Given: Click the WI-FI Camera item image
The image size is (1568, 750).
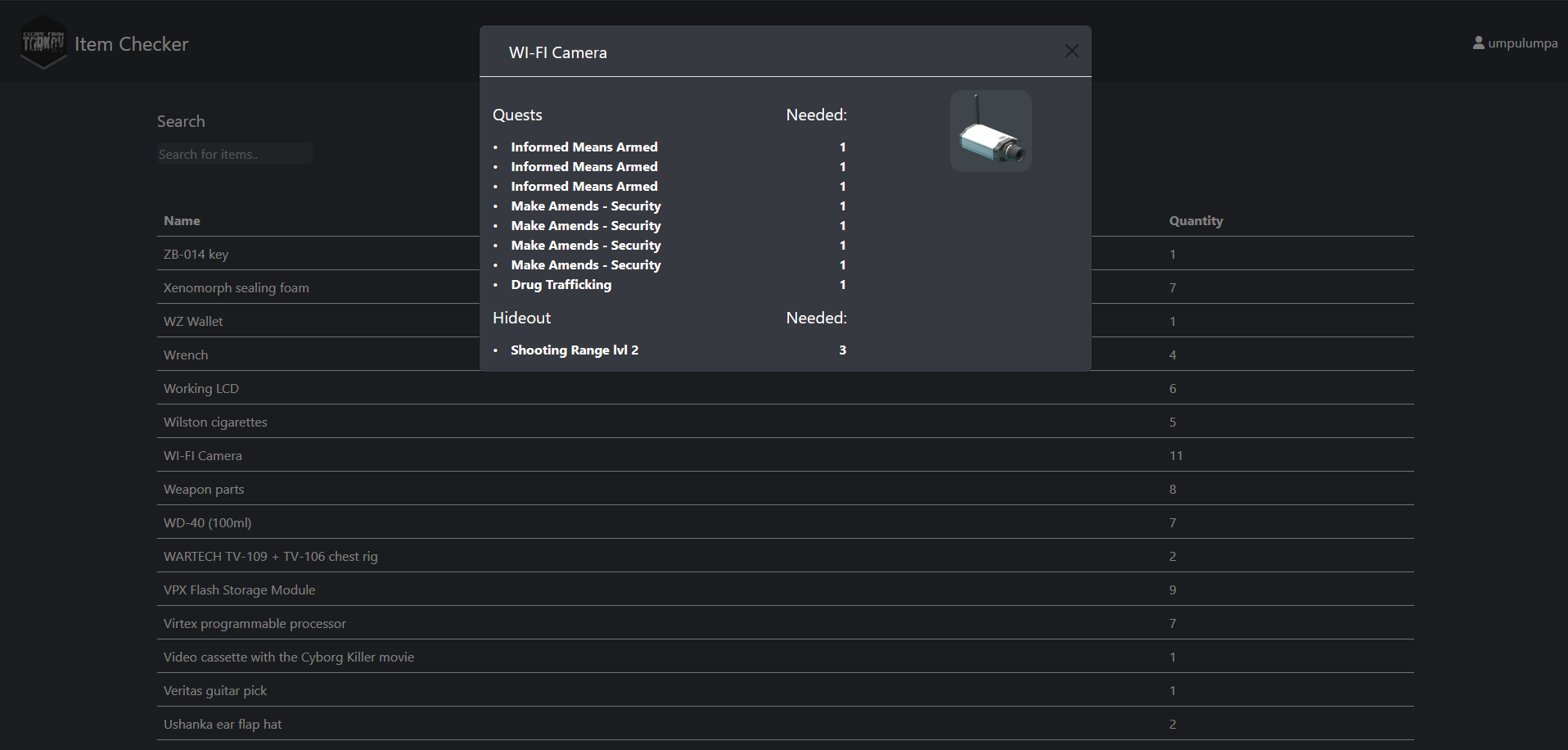Looking at the screenshot, I should tap(990, 131).
